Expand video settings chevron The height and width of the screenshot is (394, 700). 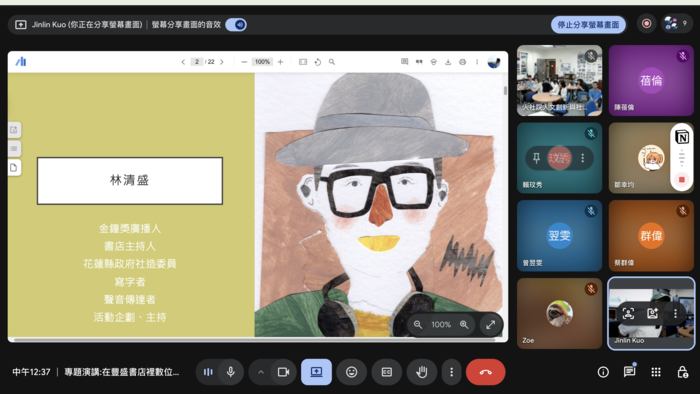261,372
